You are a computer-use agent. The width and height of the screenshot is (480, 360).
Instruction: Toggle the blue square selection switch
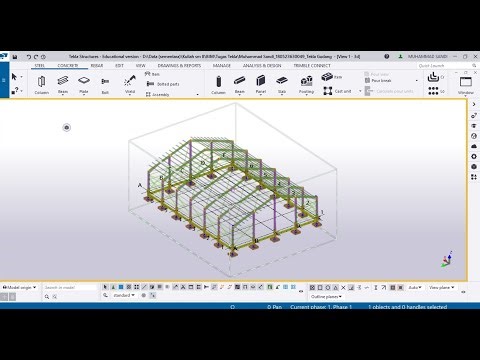[121, 287]
